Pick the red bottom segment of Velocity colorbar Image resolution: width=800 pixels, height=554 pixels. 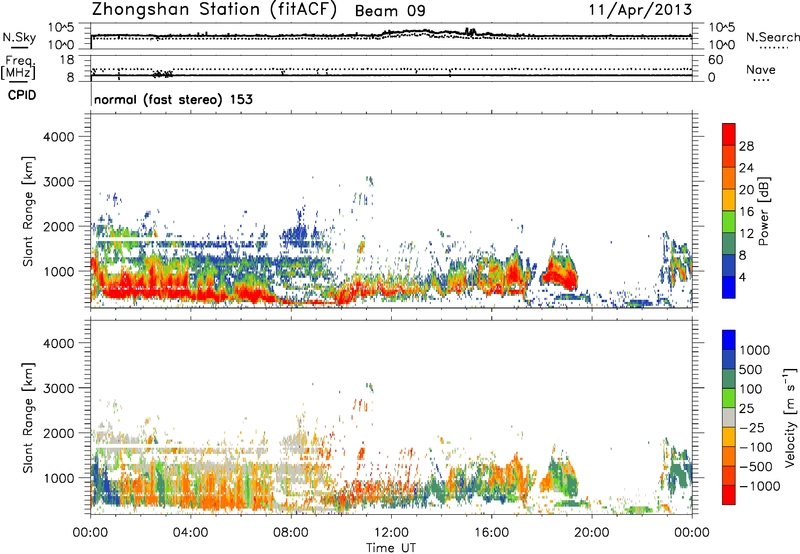tap(729, 495)
